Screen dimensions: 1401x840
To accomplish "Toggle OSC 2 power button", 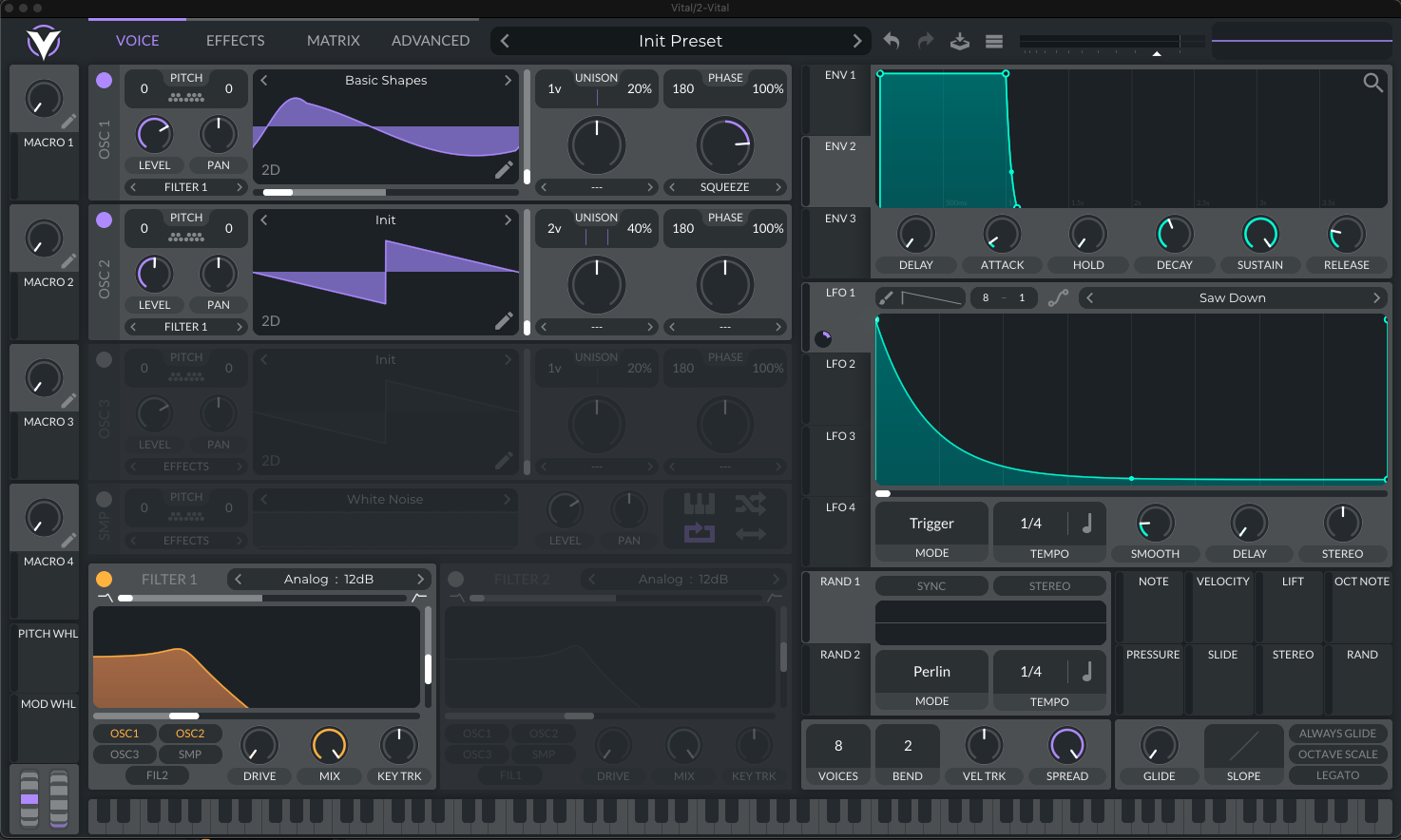I will pos(105,220).
